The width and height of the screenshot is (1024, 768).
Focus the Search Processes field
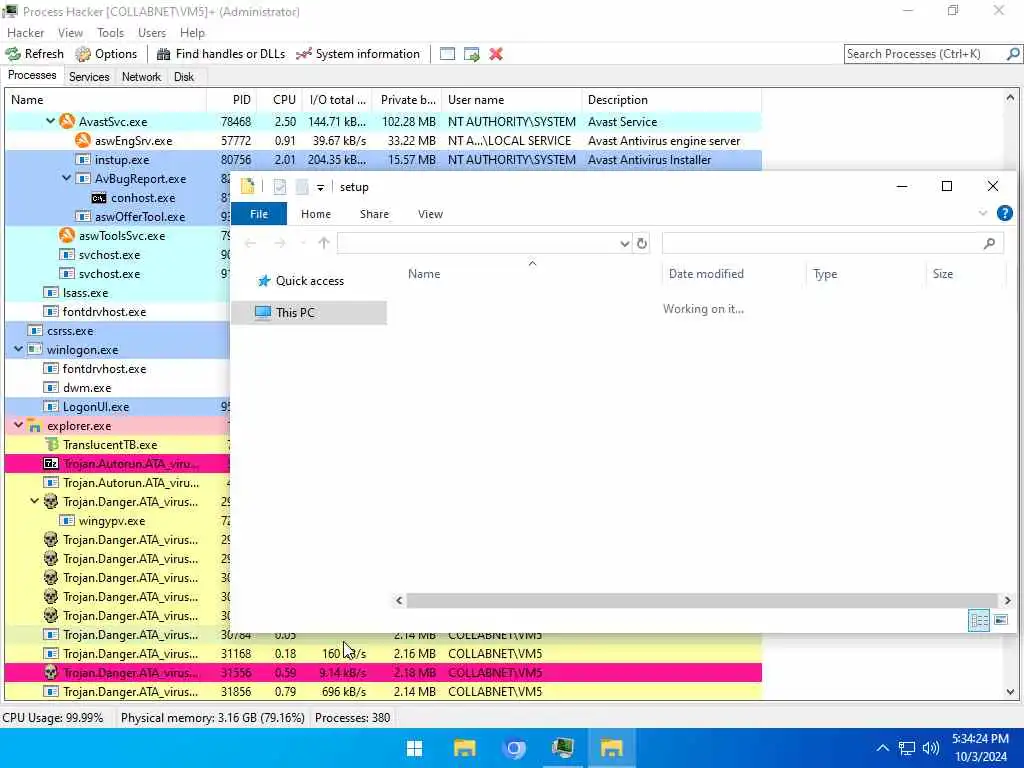pos(925,54)
